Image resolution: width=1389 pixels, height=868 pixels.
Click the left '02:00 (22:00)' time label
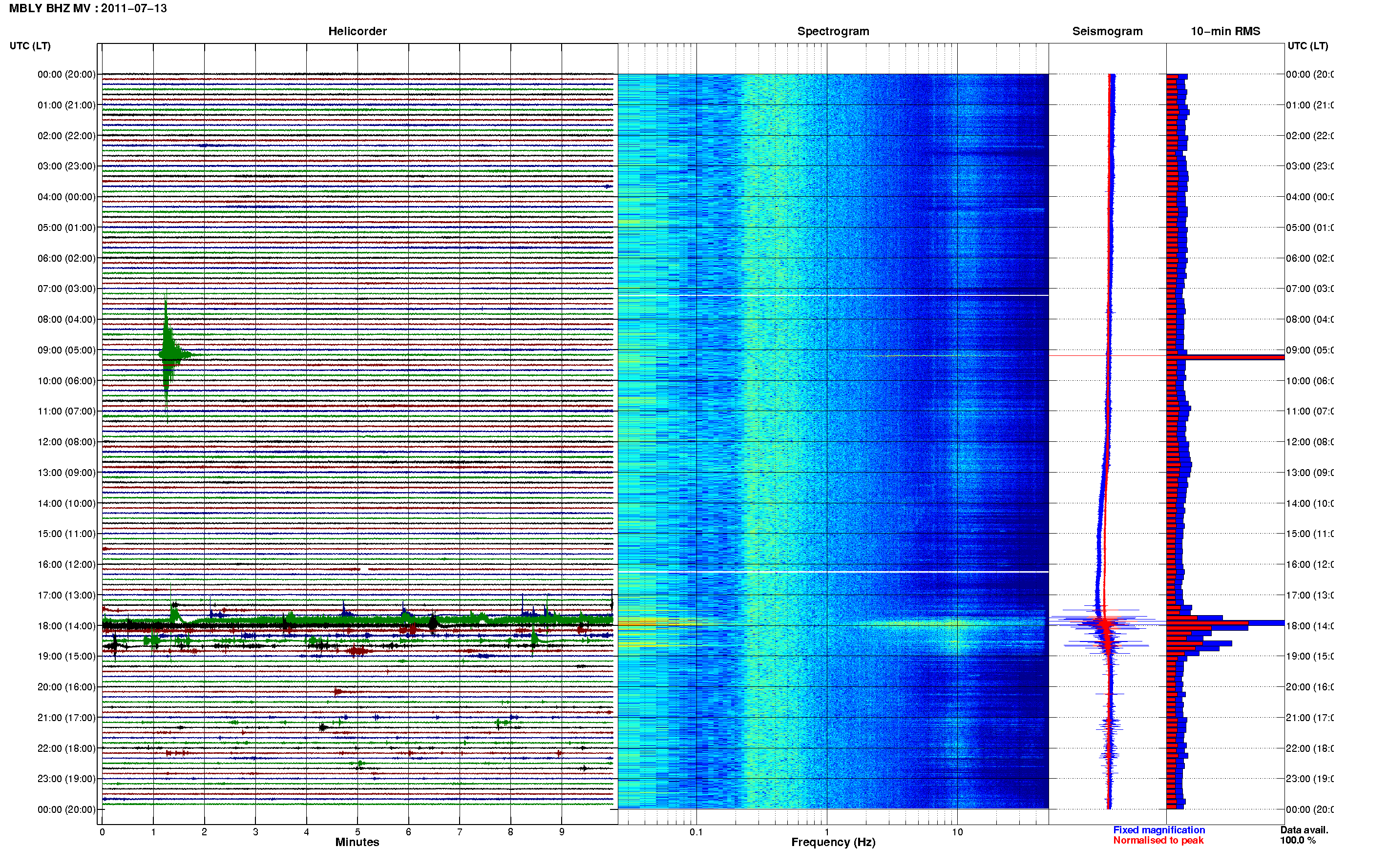(x=66, y=136)
